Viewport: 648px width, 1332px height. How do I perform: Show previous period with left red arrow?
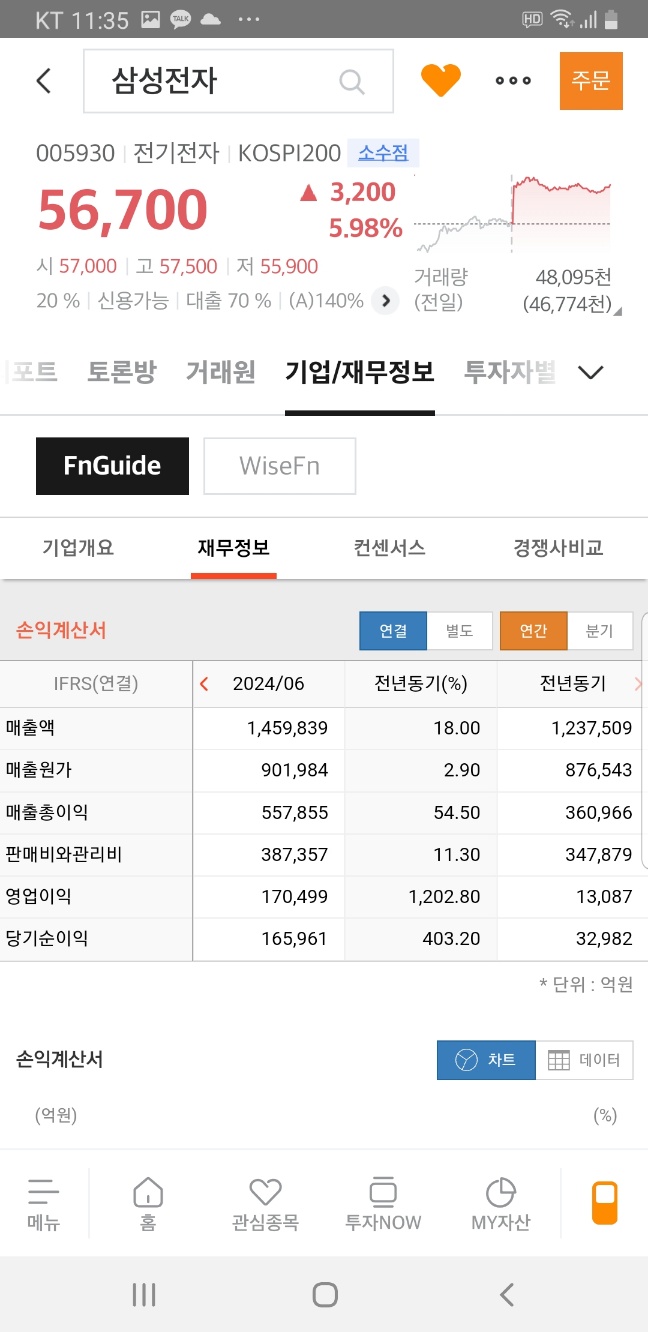[x=205, y=684]
